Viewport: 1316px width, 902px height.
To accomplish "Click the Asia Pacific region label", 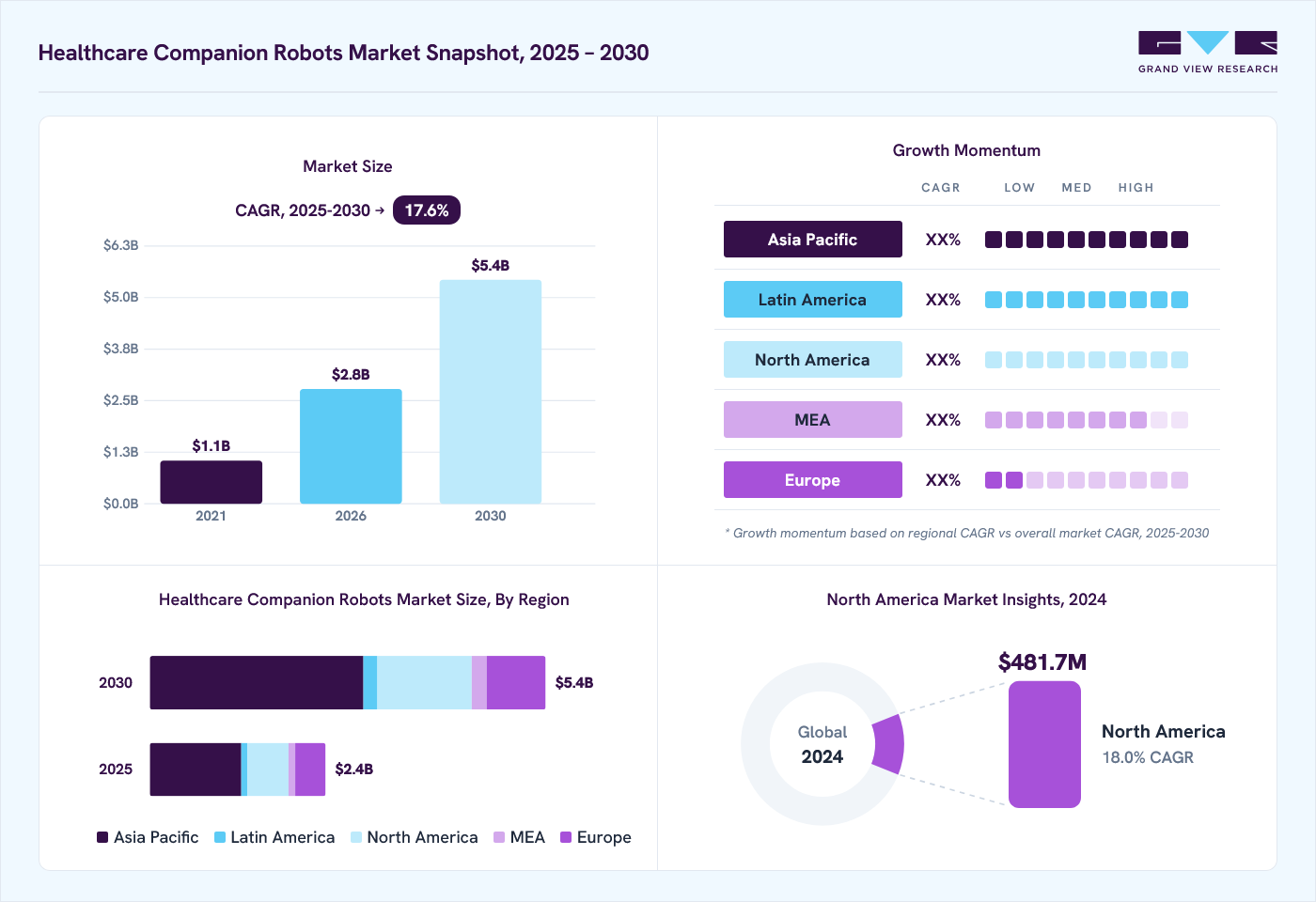I will [x=812, y=240].
